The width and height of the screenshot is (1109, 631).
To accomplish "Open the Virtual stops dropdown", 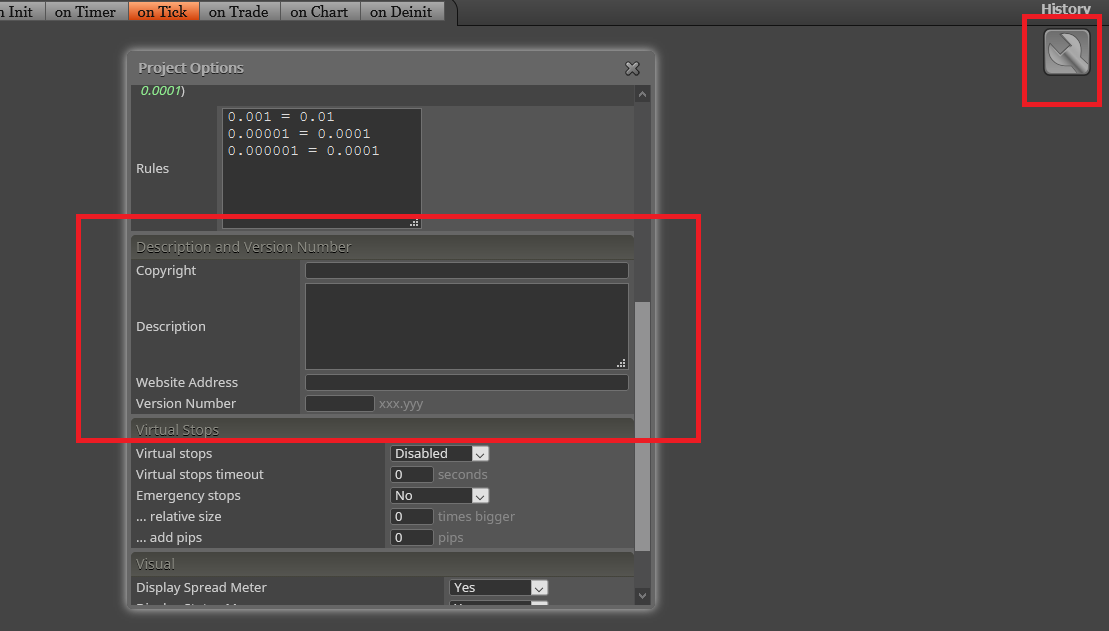I will 439,453.
